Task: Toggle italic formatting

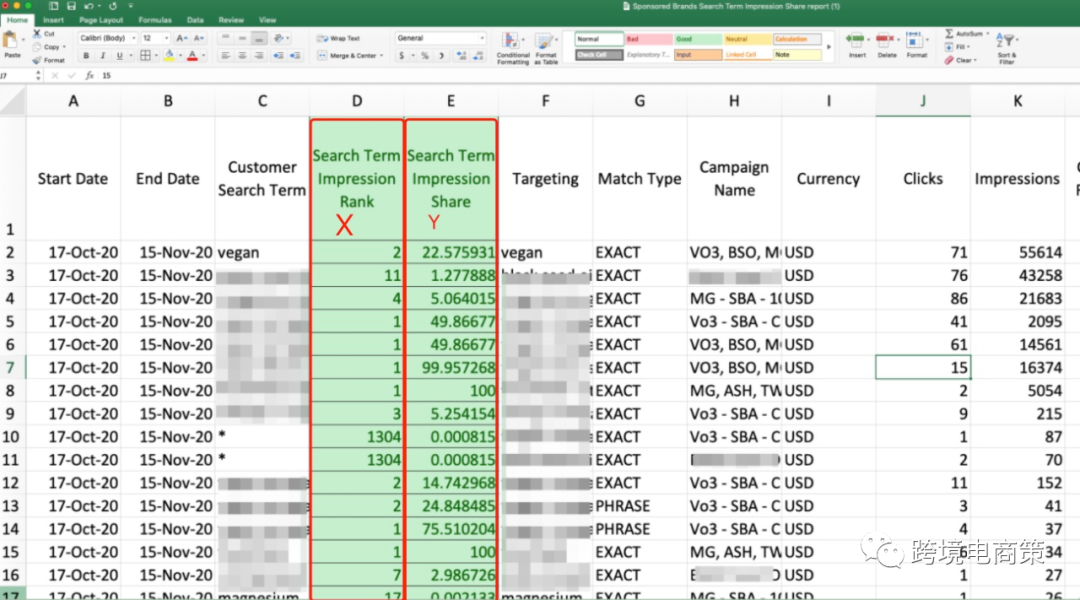Action: pos(100,56)
